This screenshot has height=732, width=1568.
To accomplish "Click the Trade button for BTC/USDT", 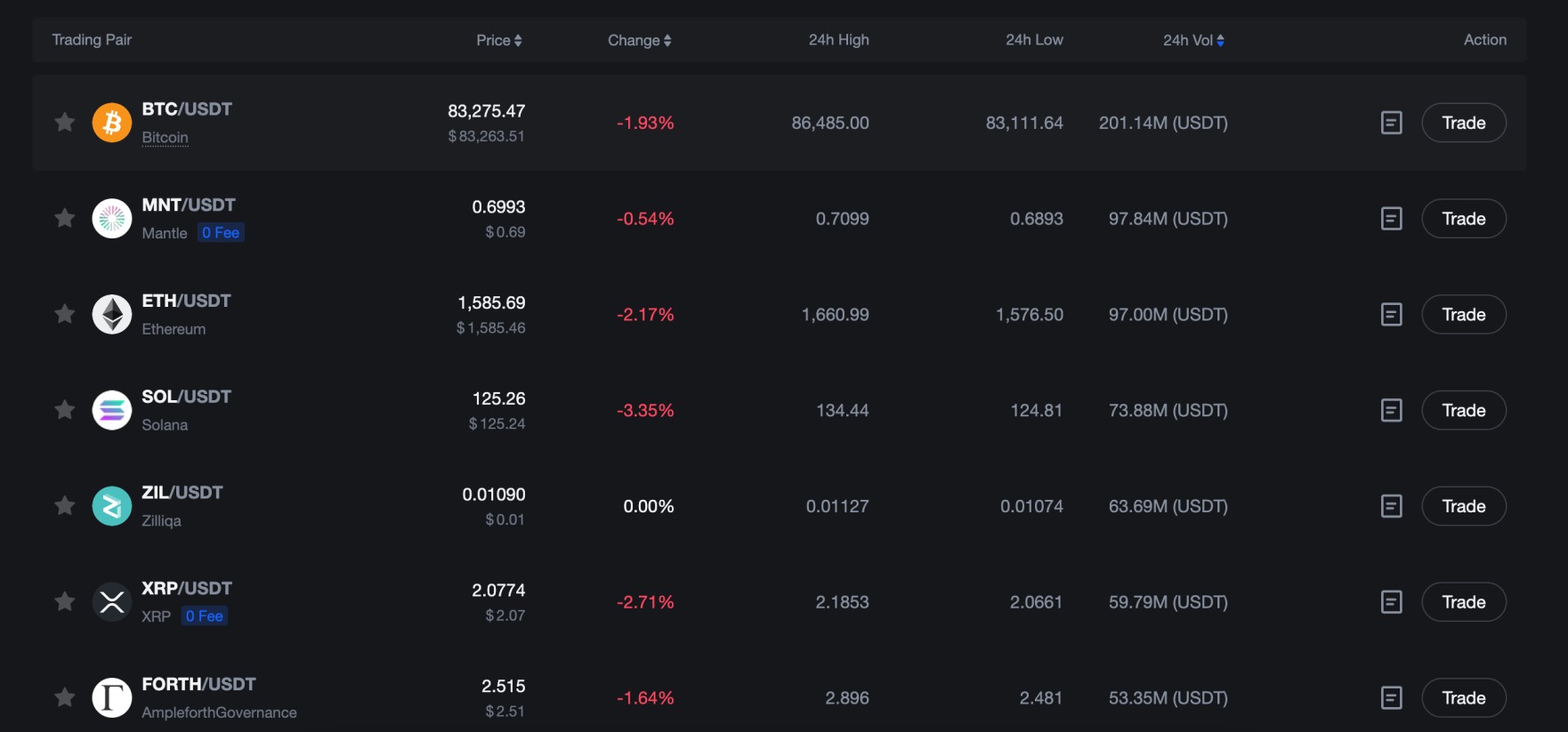I will pos(1464,123).
